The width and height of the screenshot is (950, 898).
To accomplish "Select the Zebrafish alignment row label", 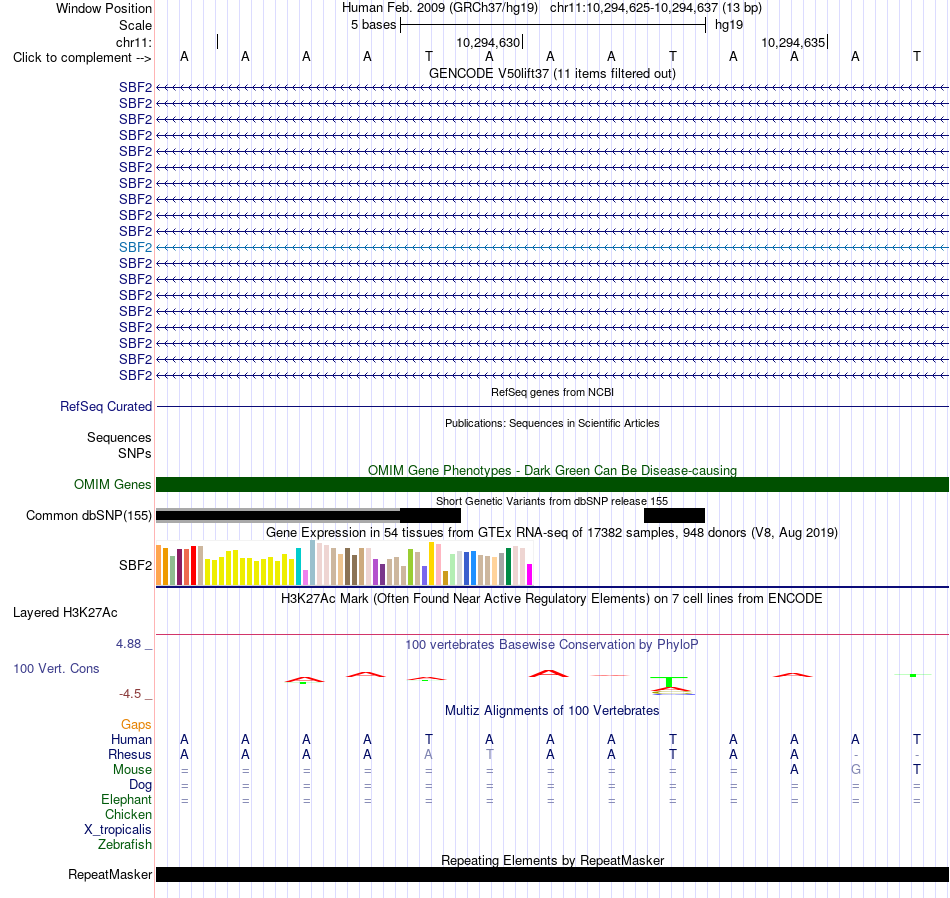I will pos(125,845).
